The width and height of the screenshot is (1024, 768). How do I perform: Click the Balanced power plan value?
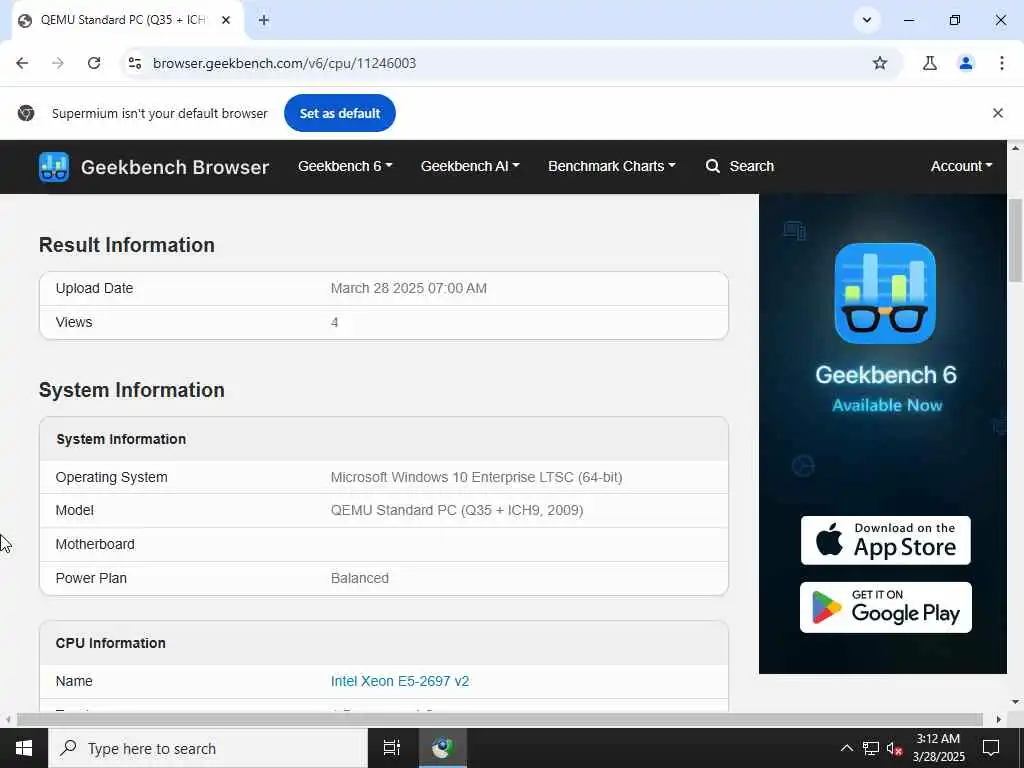pyautogui.click(x=359, y=578)
